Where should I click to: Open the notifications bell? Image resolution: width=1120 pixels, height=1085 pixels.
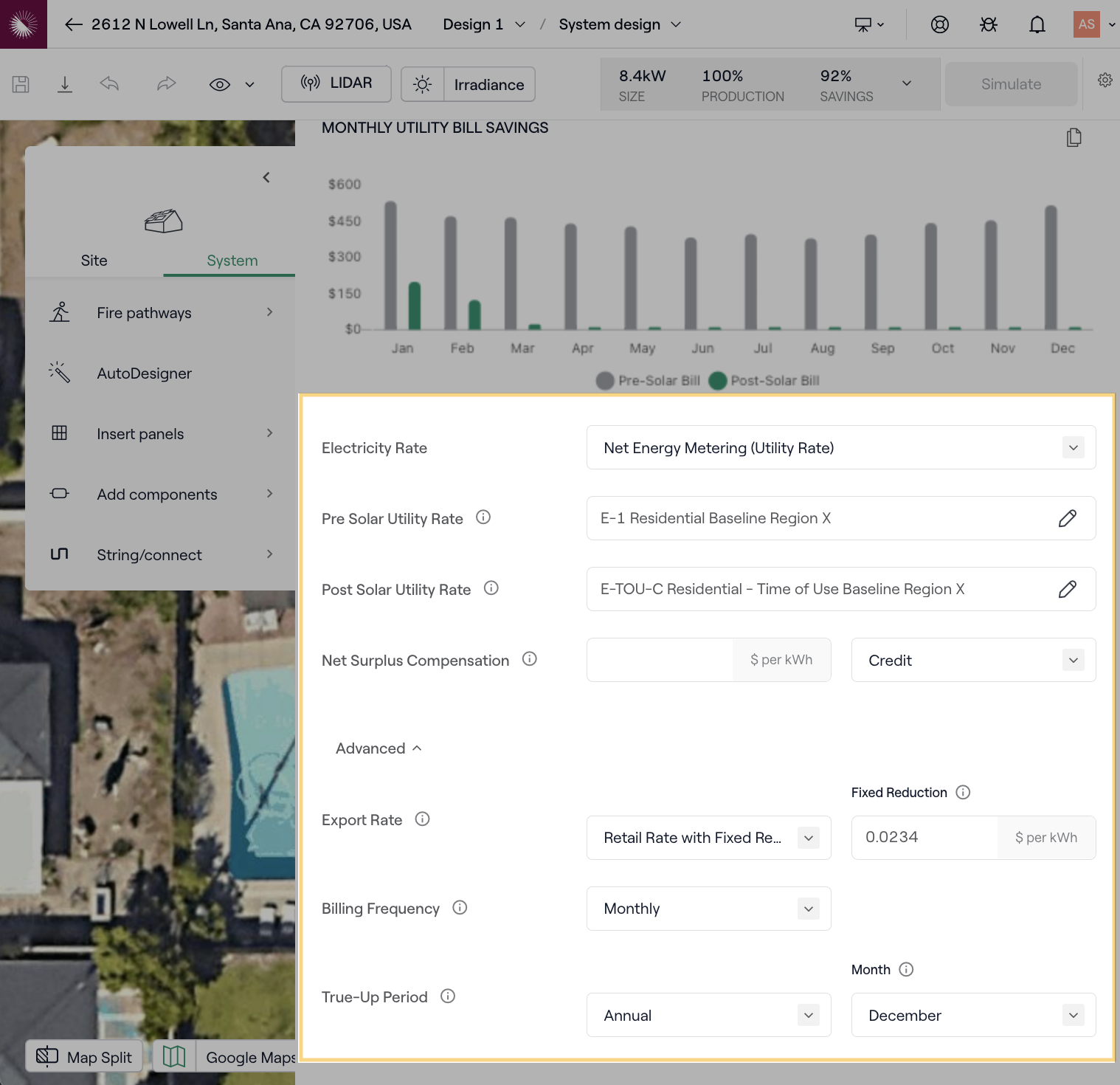(1037, 25)
